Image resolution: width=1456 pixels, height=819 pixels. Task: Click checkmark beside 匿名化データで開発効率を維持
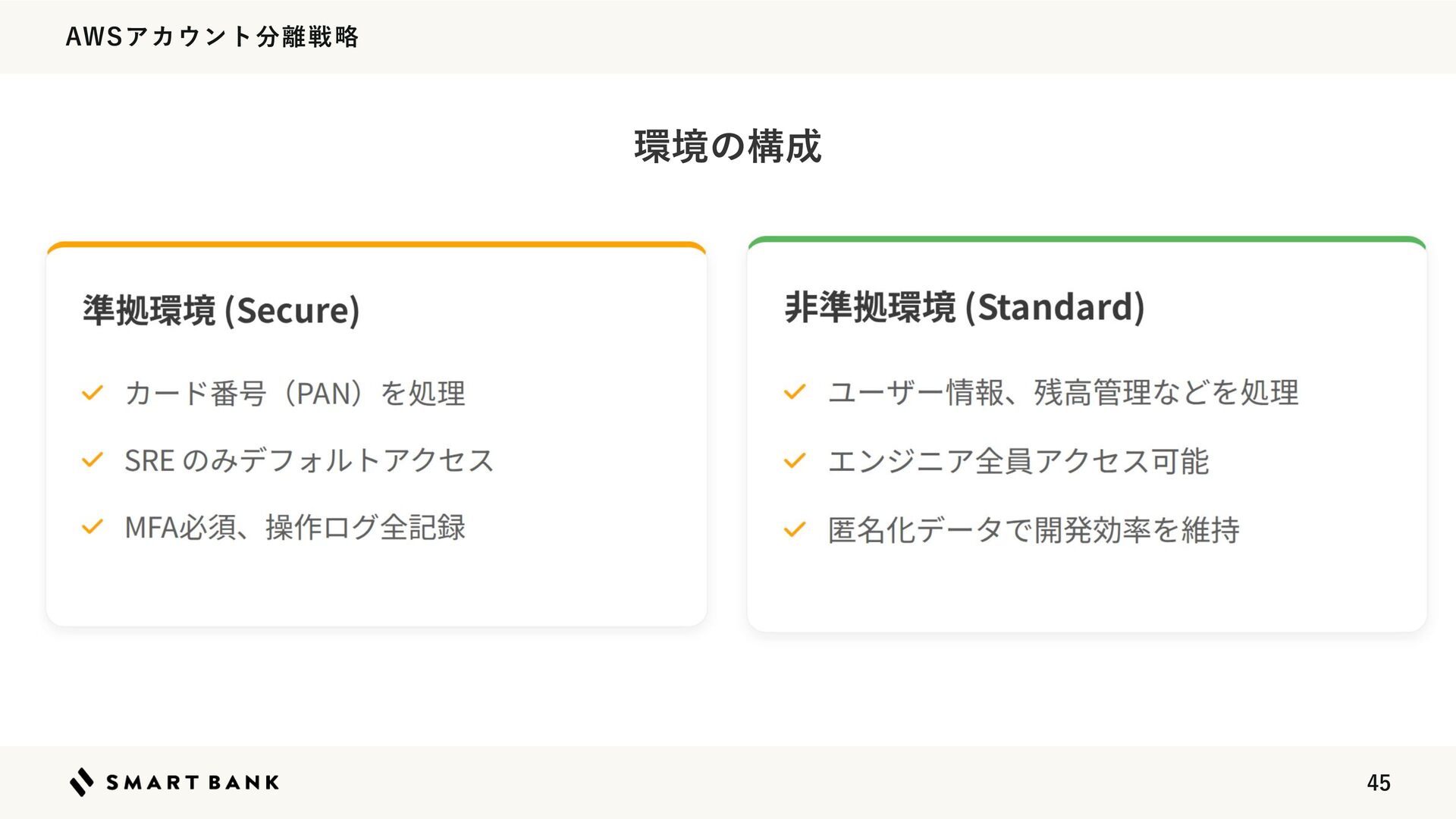click(795, 529)
